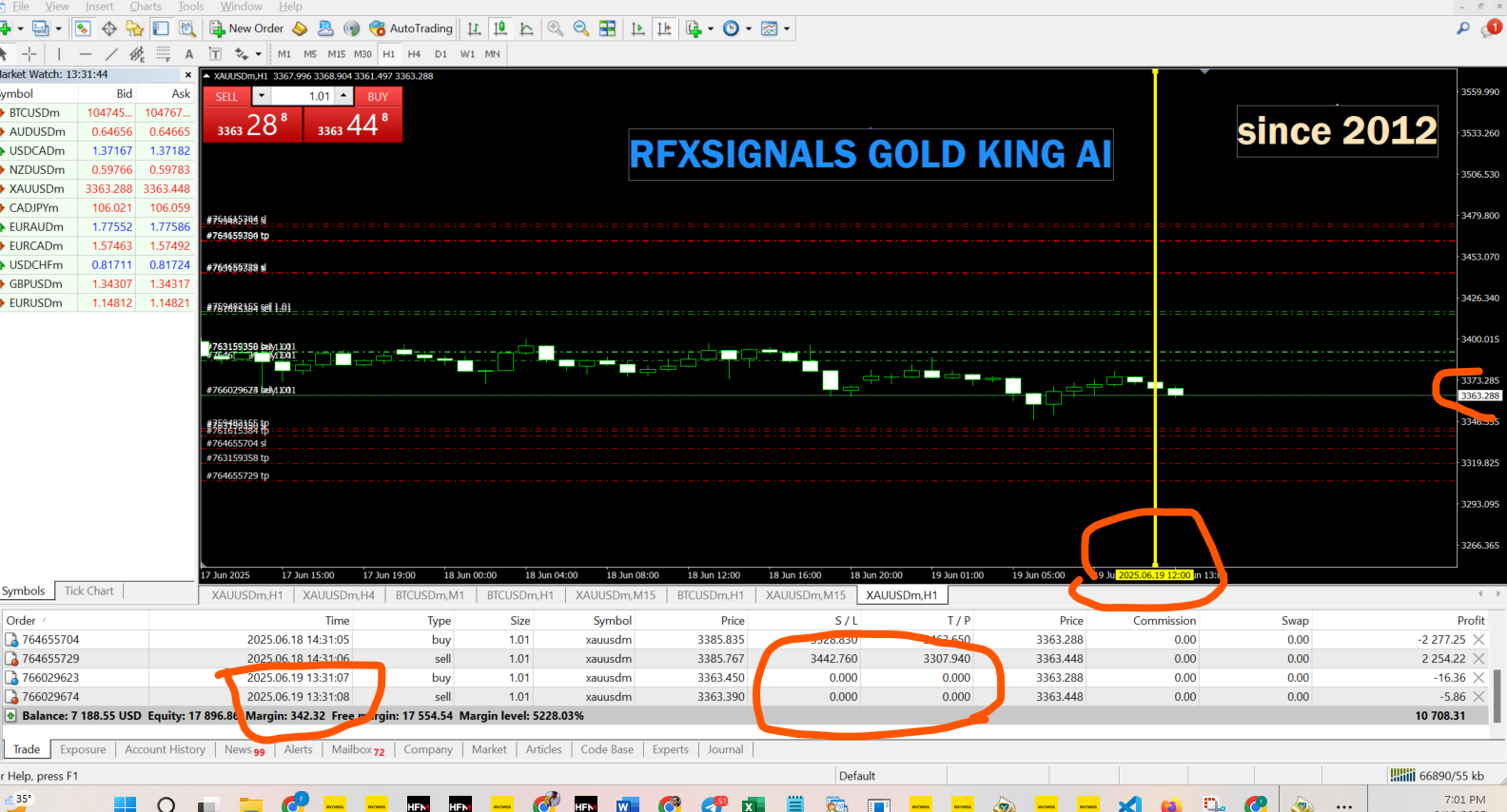This screenshot has height=812, width=1507.
Task: Open the Tools menu
Action: (191, 7)
